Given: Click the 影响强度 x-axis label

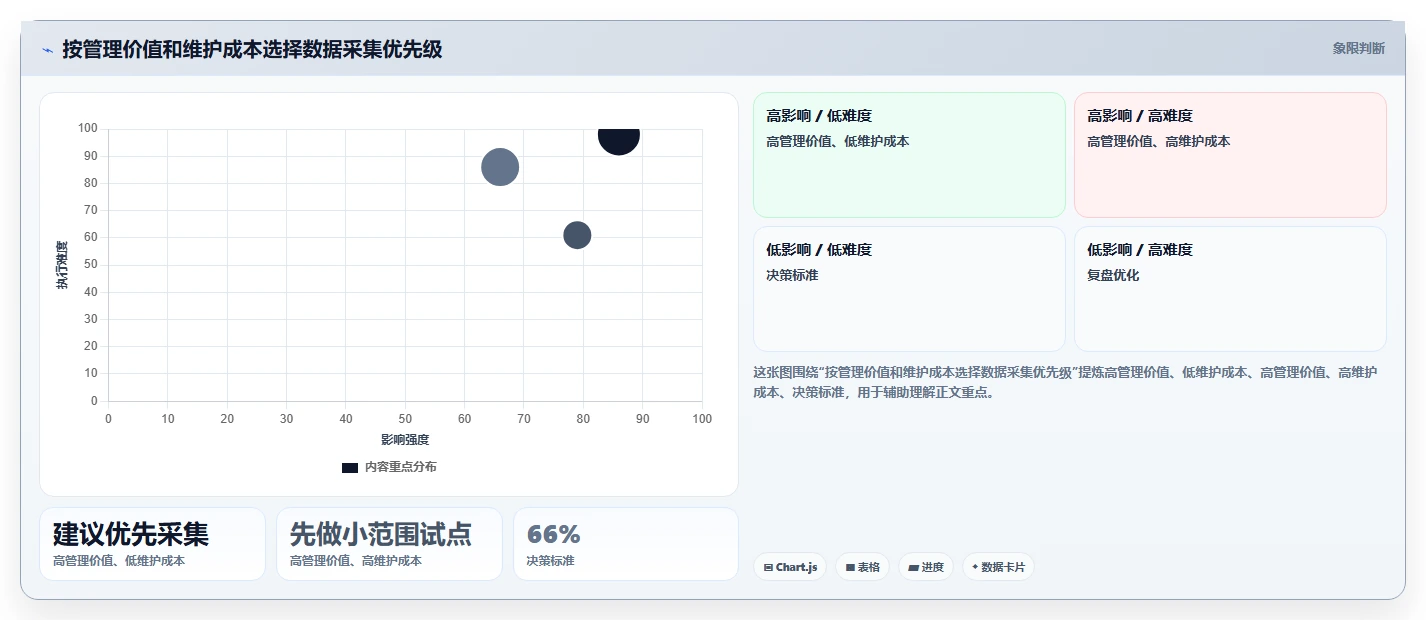Looking at the screenshot, I should point(405,440).
